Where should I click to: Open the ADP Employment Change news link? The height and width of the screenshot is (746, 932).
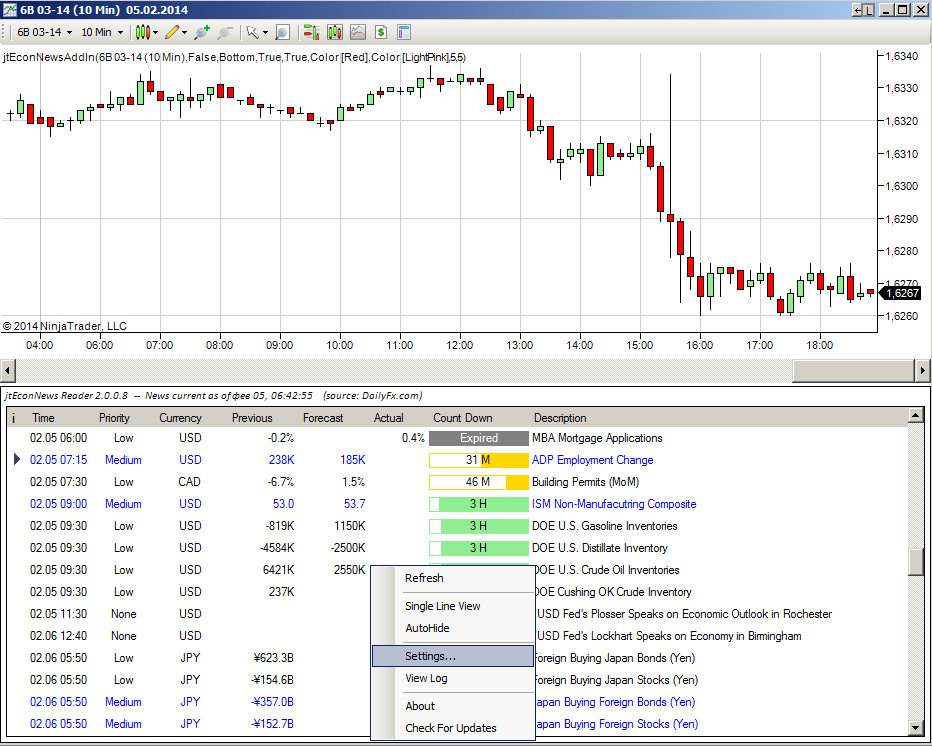(592, 460)
